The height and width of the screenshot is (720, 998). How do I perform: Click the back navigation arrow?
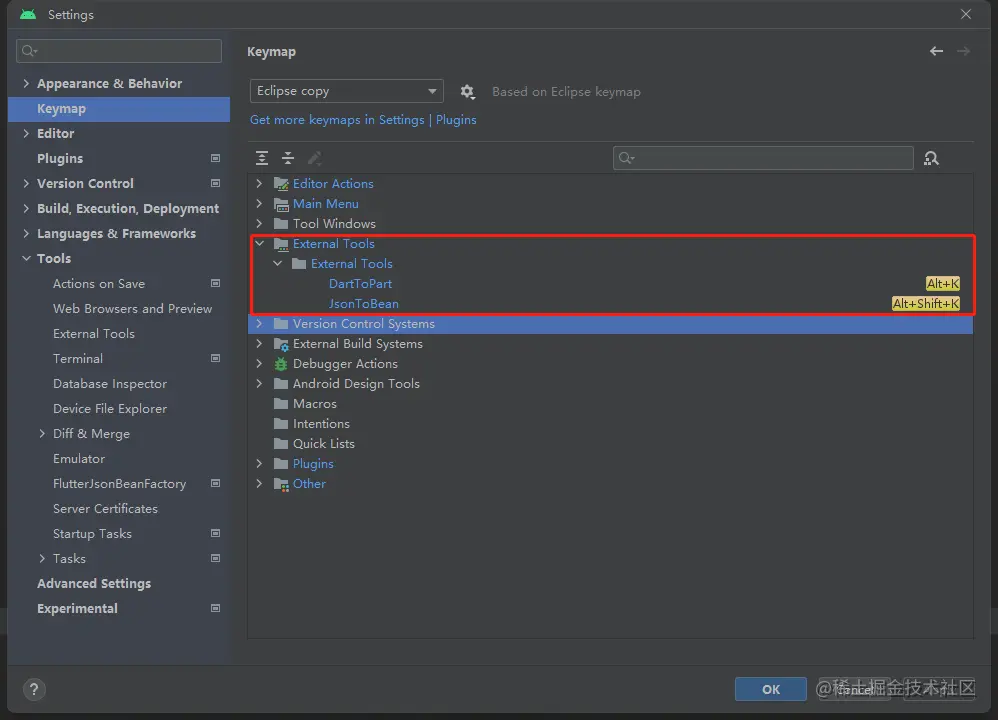pos(936,51)
